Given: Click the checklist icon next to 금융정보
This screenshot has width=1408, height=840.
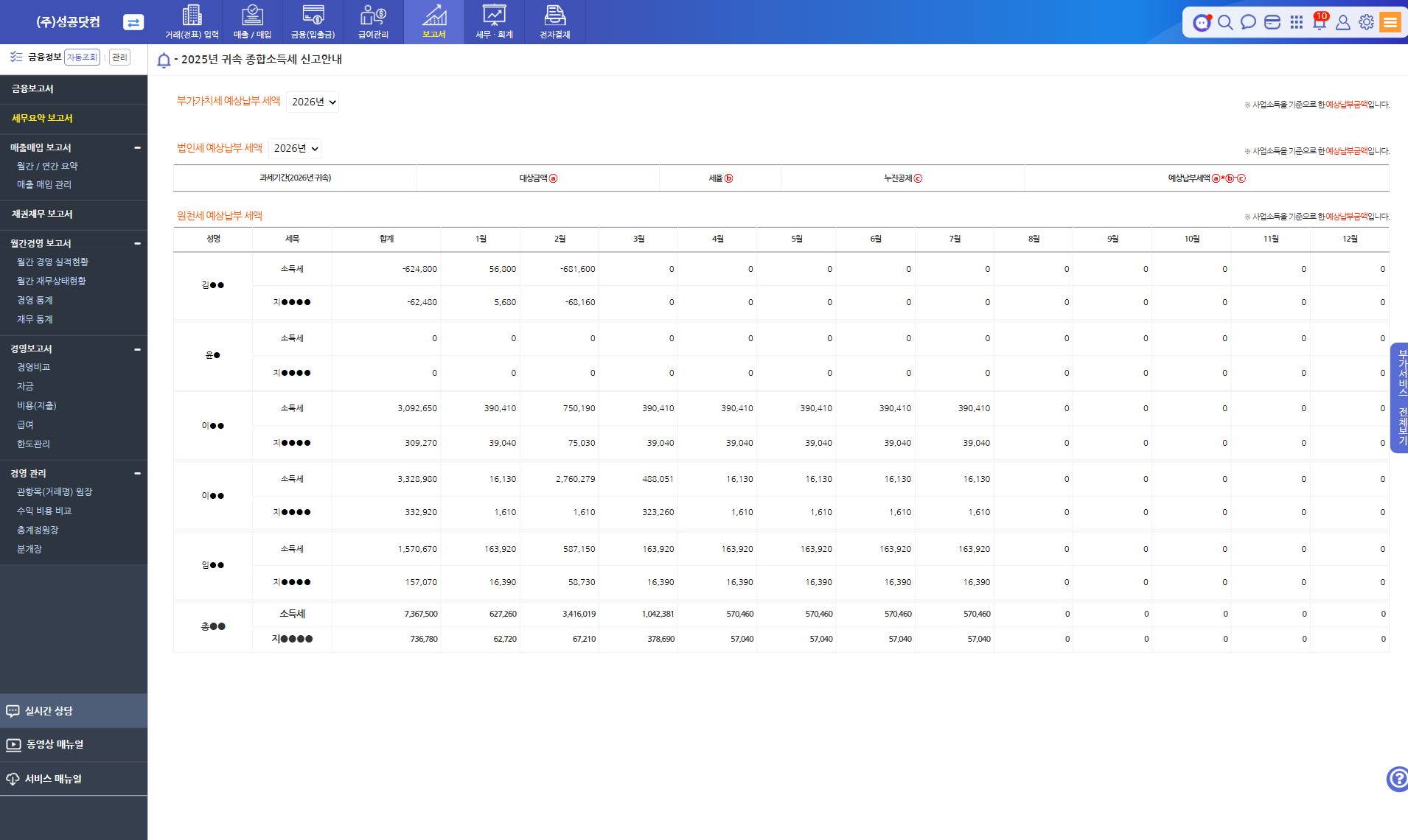Looking at the screenshot, I should pyautogui.click(x=16, y=57).
